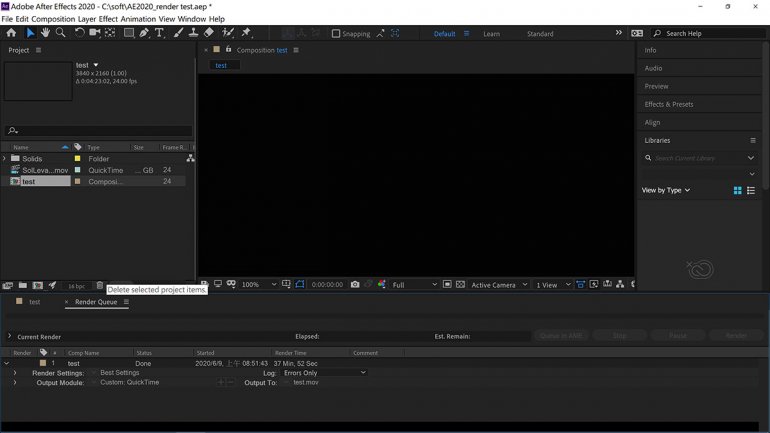Image resolution: width=770 pixels, height=433 pixels.
Task: Select the Hand tool
Action: click(x=45, y=33)
